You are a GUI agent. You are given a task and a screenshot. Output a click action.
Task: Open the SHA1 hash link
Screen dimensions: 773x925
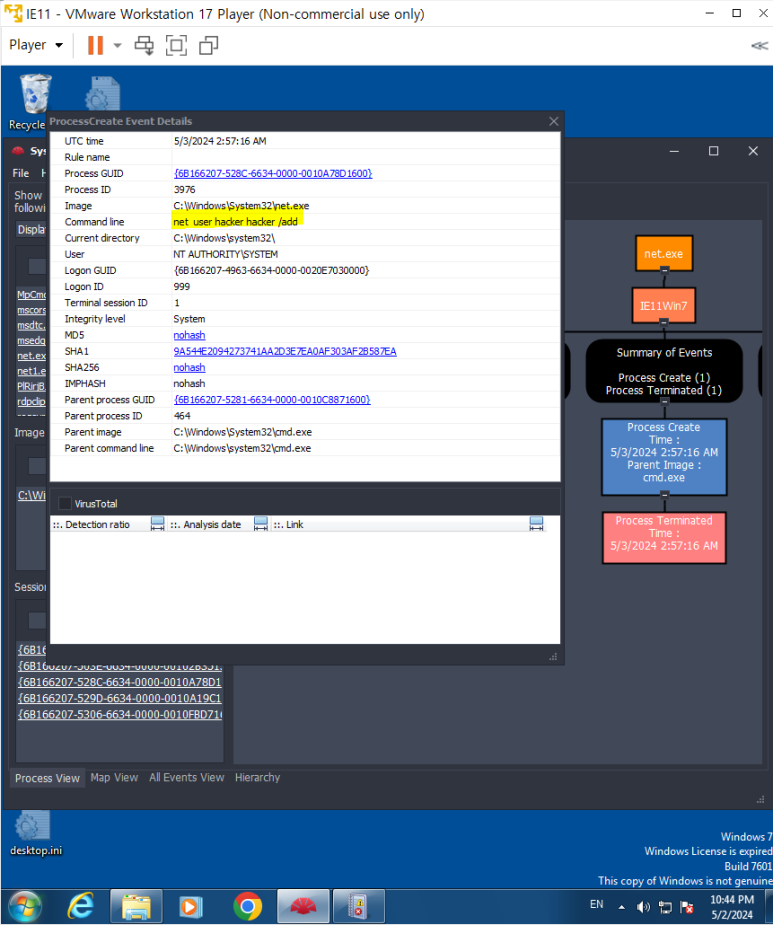click(285, 351)
